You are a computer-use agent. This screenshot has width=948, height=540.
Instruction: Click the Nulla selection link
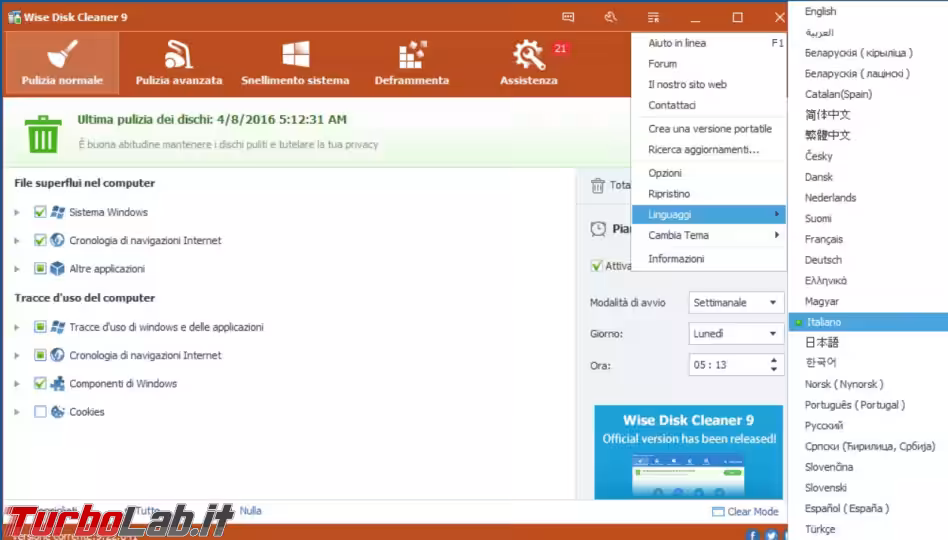pyautogui.click(x=250, y=510)
